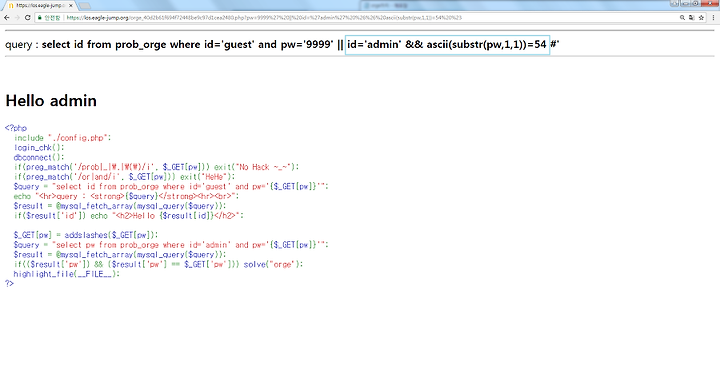
Task: Open the Chrome three-dot menu
Action: (713, 17)
